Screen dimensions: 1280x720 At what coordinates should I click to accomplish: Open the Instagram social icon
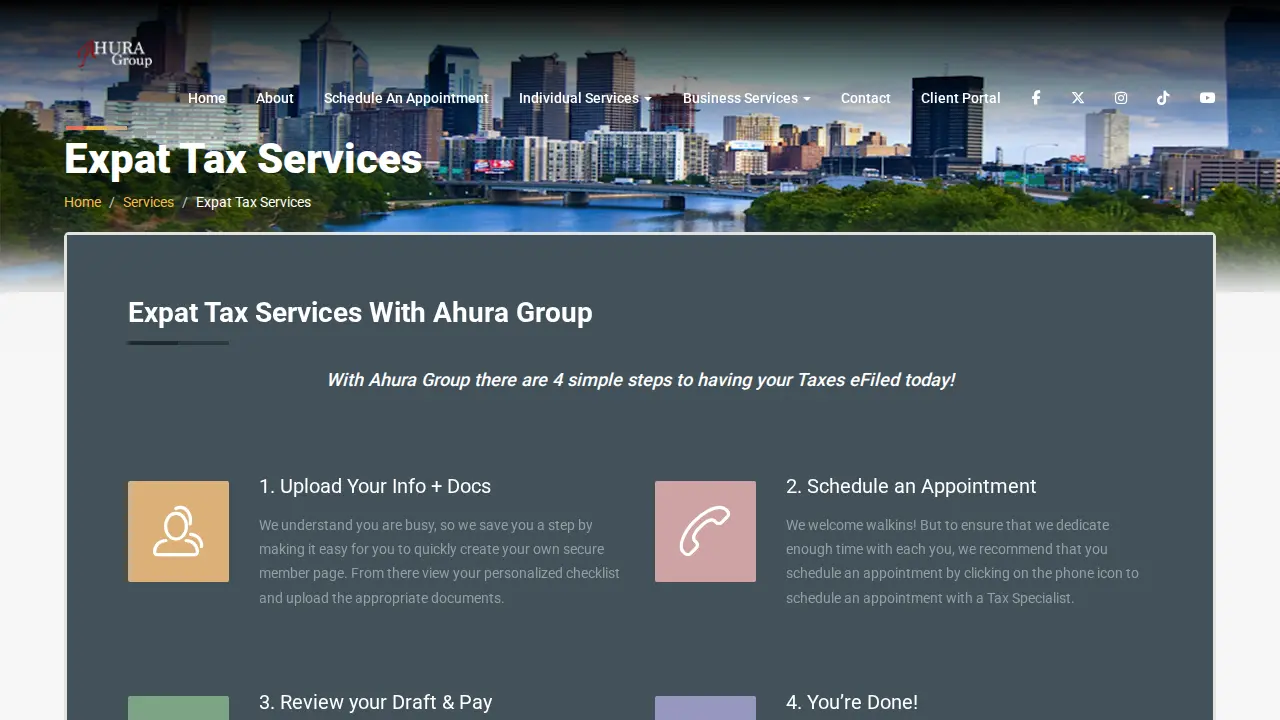(1121, 98)
